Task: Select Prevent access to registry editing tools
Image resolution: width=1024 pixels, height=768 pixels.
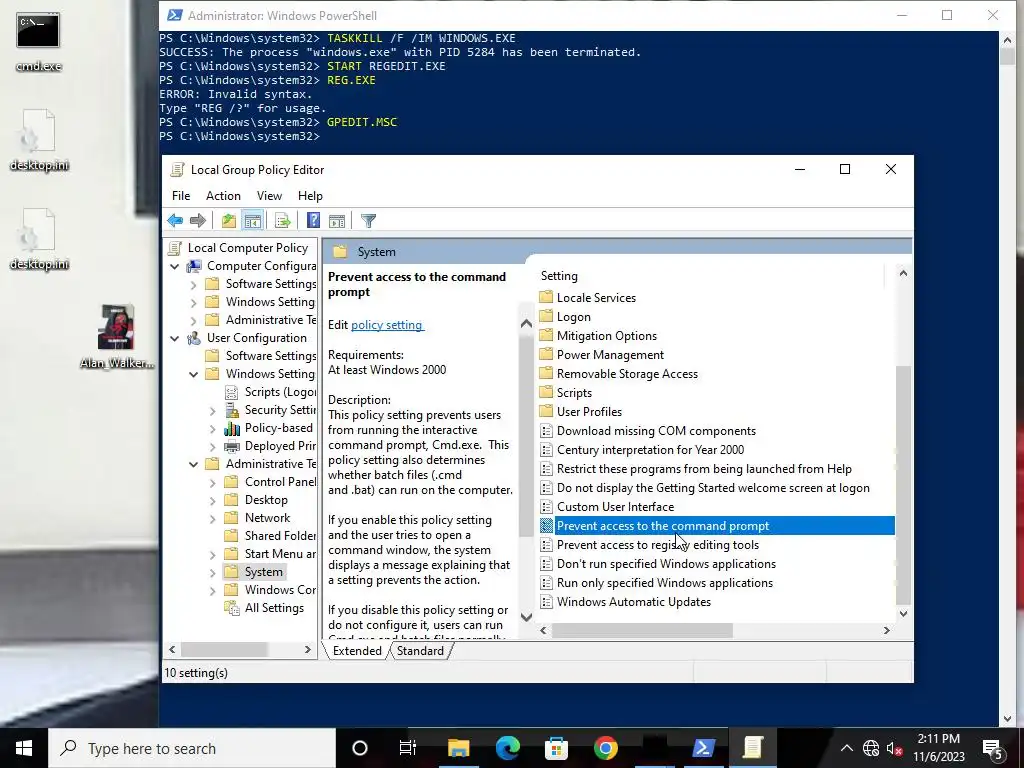Action: tap(658, 545)
